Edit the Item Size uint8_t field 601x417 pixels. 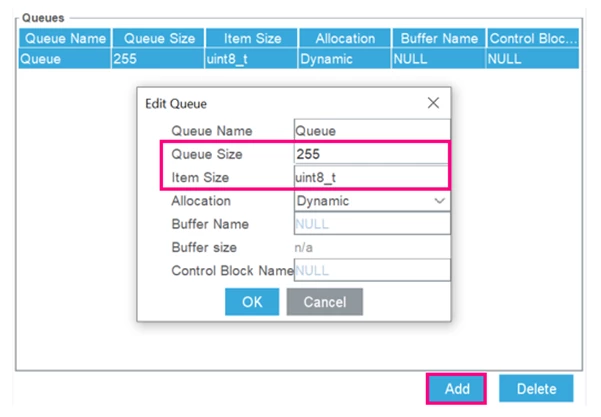click(x=372, y=177)
